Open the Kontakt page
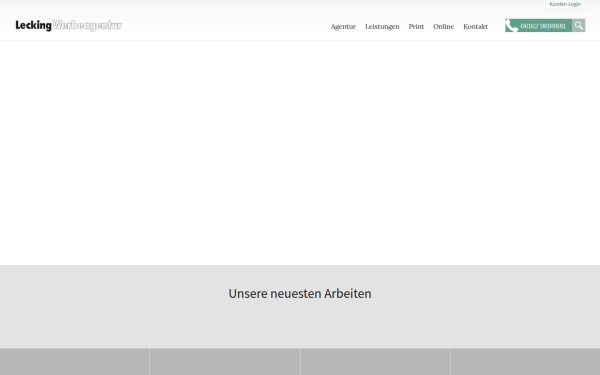The width and height of the screenshot is (600, 375). tap(475, 26)
